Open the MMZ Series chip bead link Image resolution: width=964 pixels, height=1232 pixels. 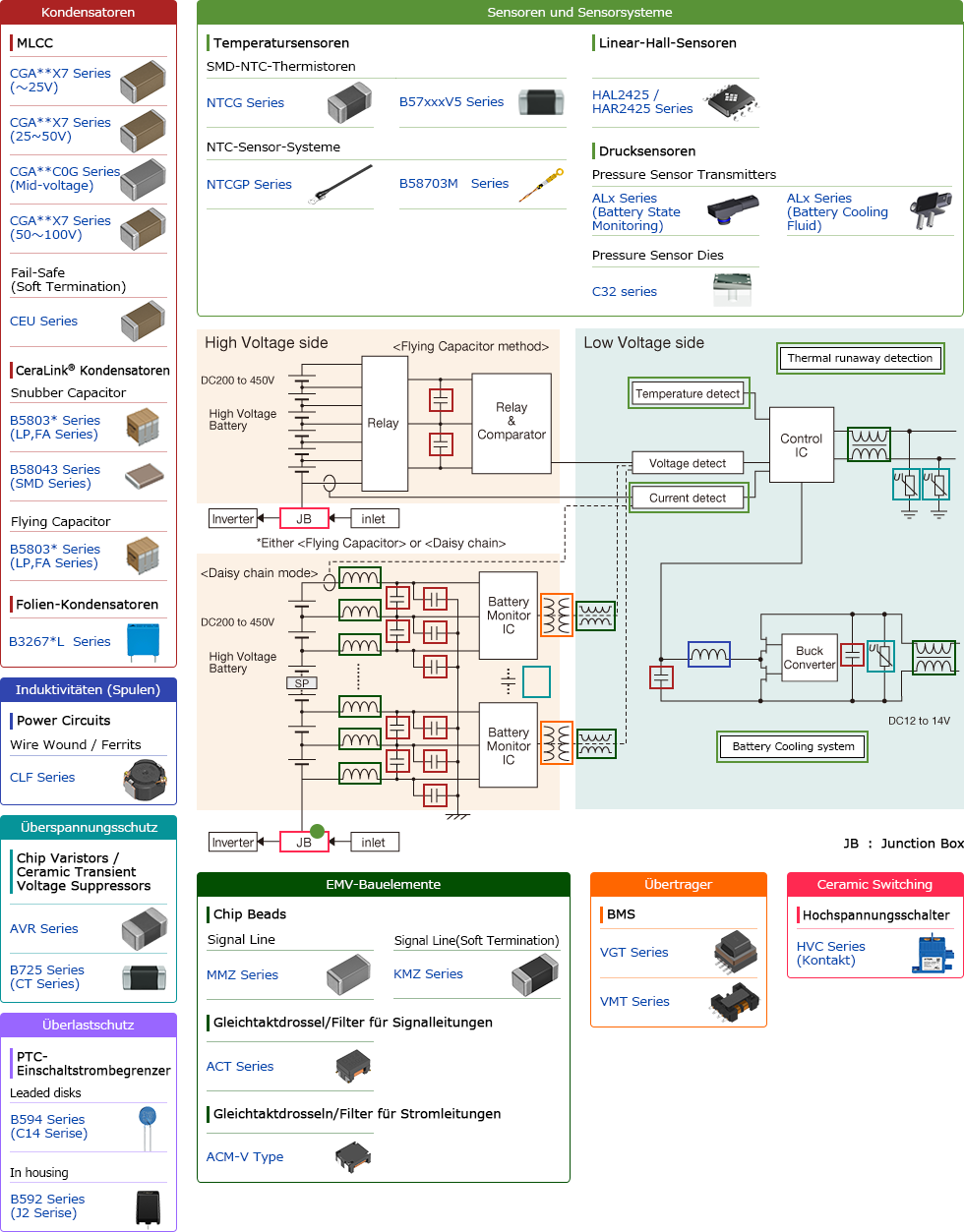click(x=242, y=975)
